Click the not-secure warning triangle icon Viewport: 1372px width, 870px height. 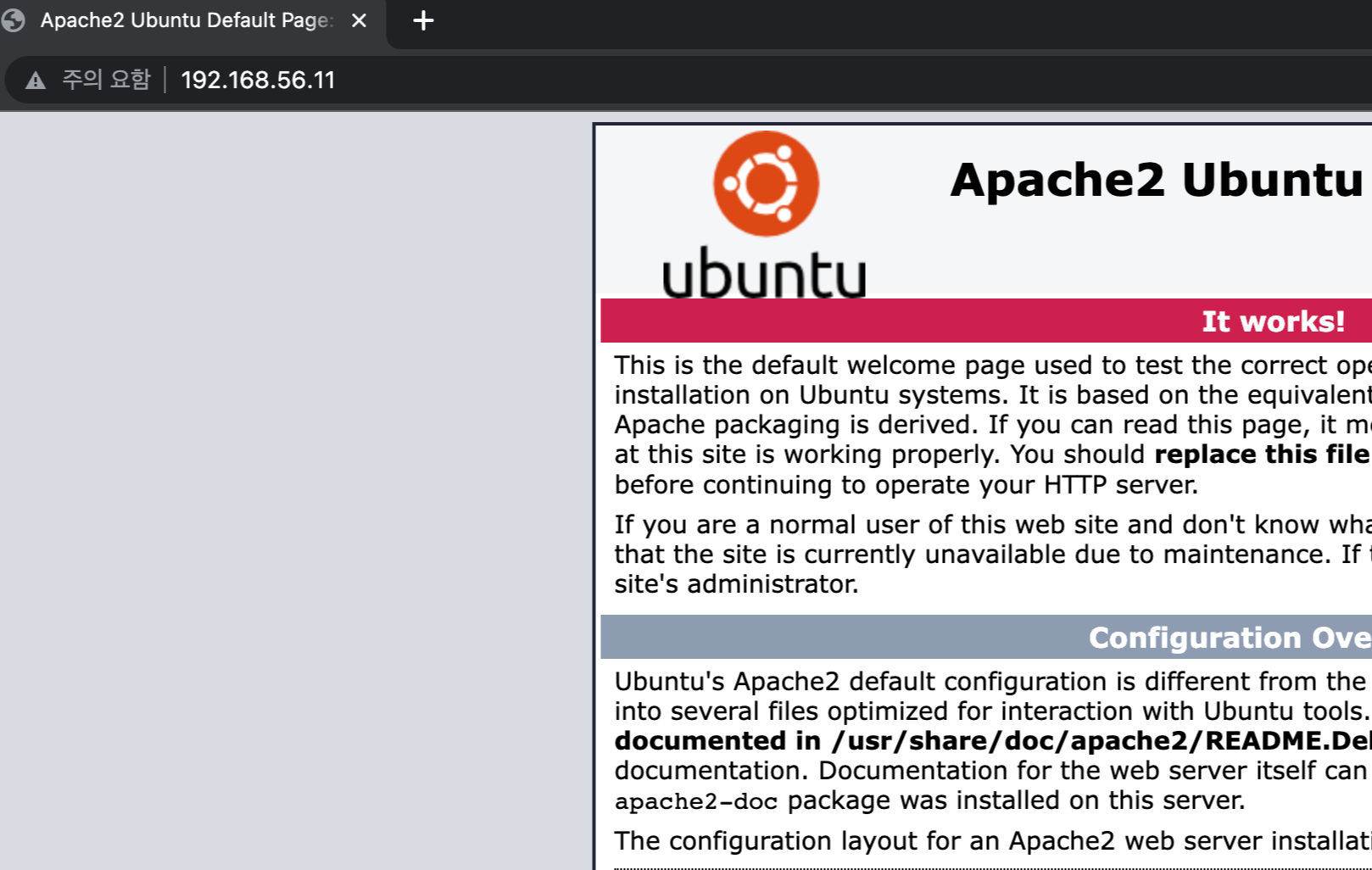tap(35, 81)
